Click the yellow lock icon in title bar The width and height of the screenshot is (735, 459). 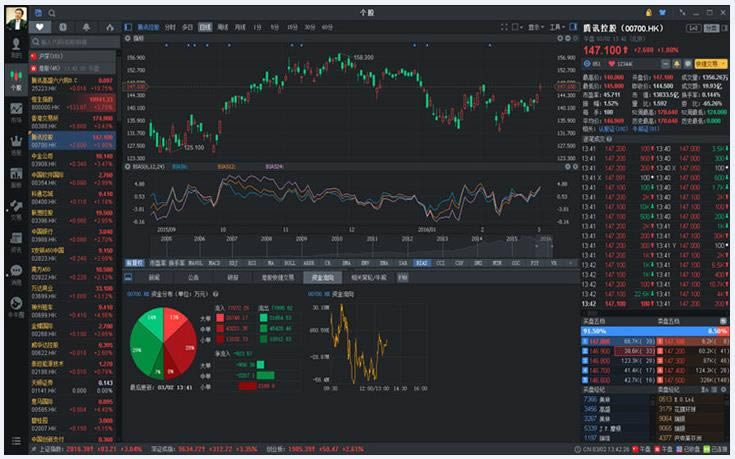(x=649, y=13)
